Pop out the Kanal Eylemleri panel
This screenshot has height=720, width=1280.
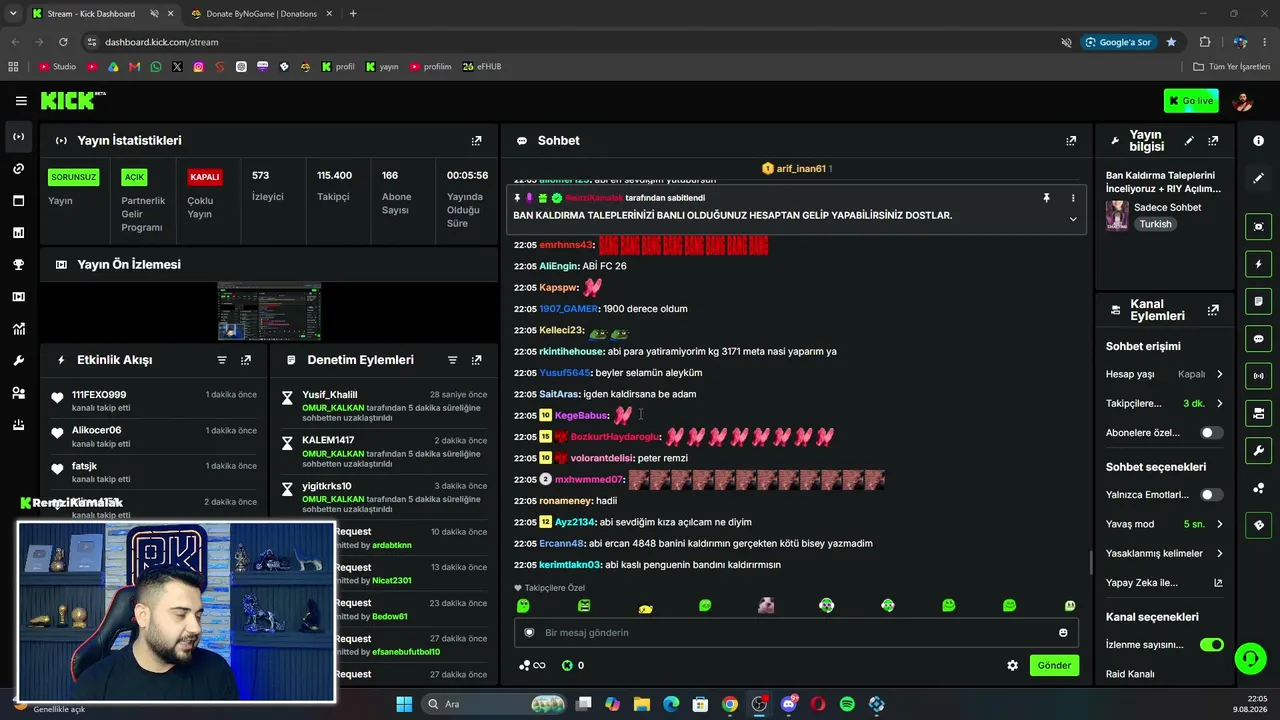coord(1213,310)
